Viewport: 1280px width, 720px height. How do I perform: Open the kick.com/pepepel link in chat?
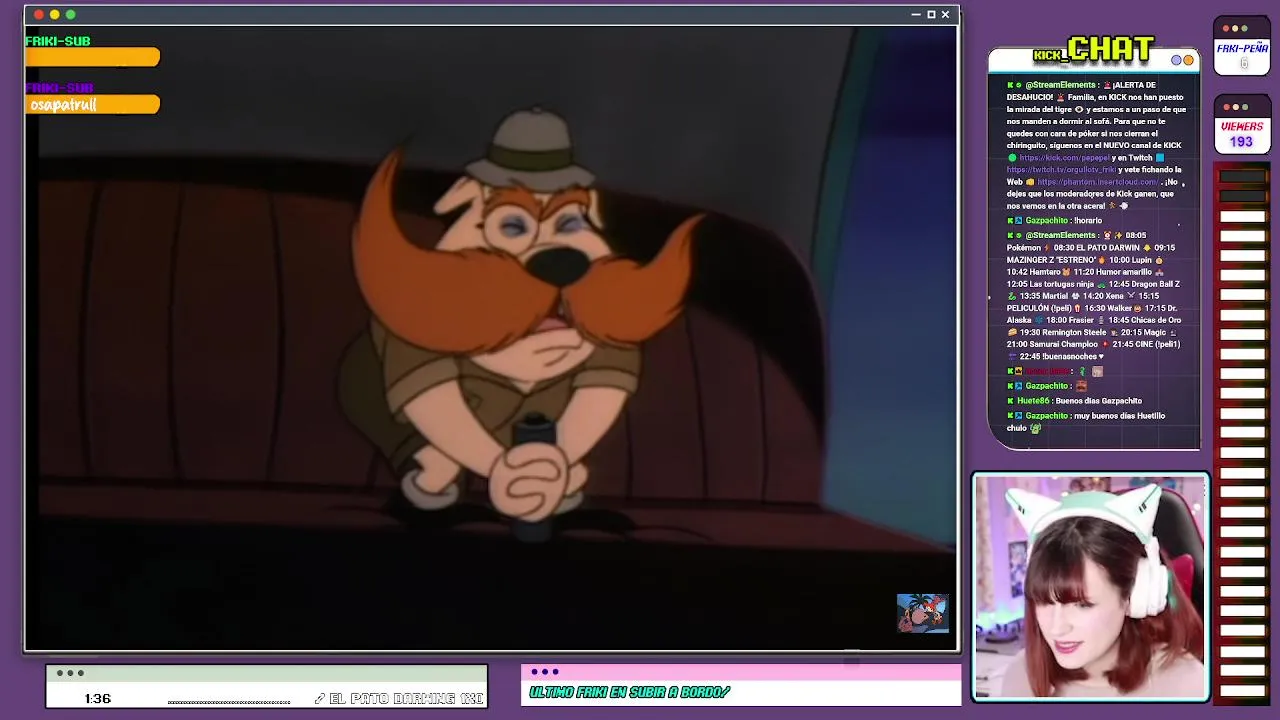[1064, 158]
